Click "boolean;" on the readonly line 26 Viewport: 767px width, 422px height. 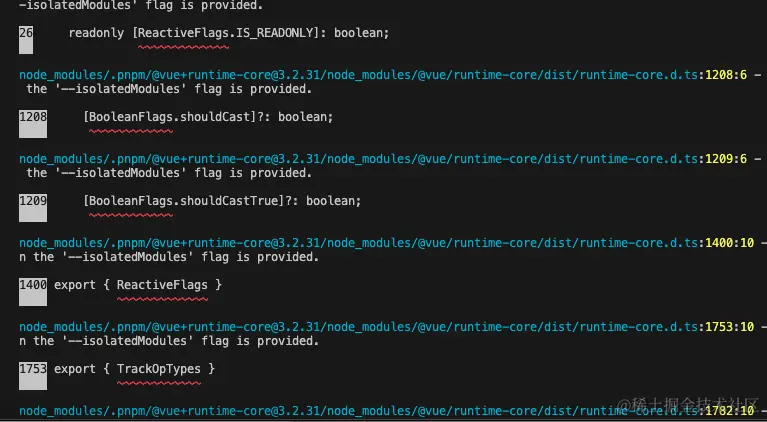(361, 33)
